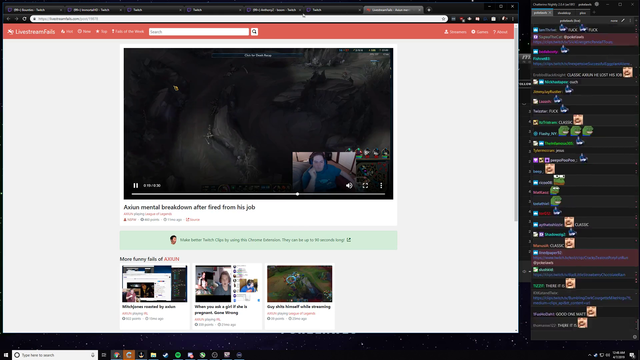
Task: Open the clip link posted by KitKatandTwix
Action: point(582,300)
